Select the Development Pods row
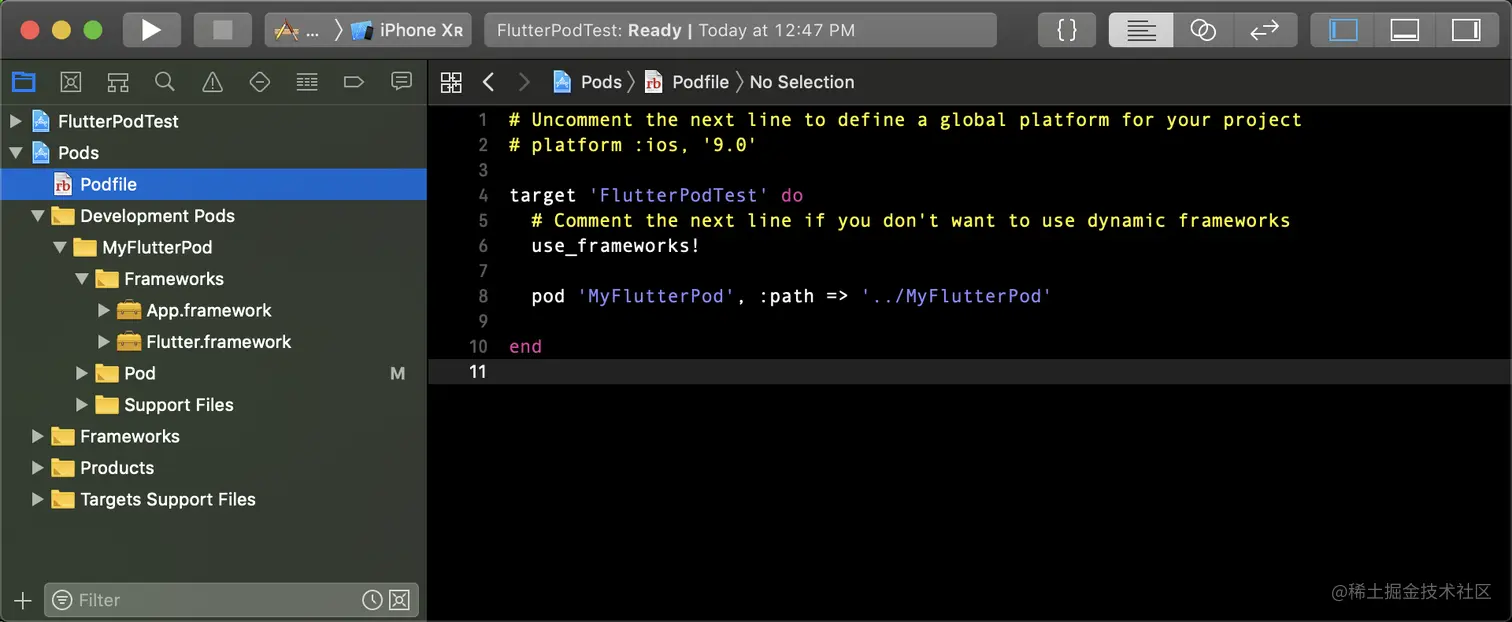1512x622 pixels. click(x=213, y=216)
